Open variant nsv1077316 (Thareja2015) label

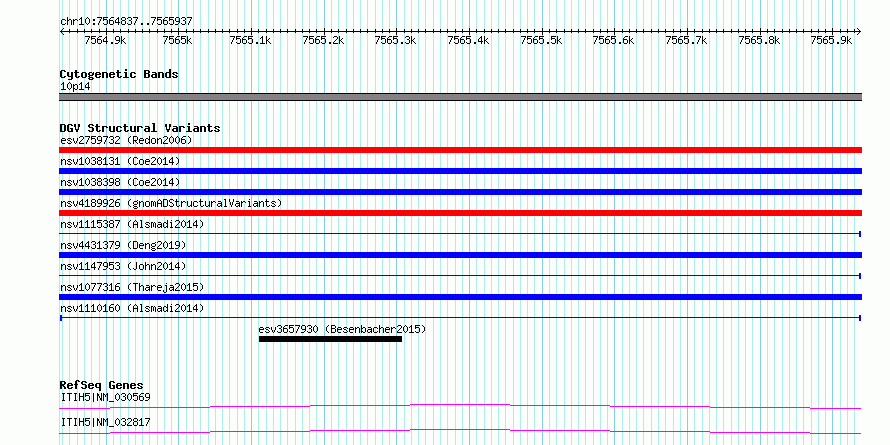coord(132,287)
